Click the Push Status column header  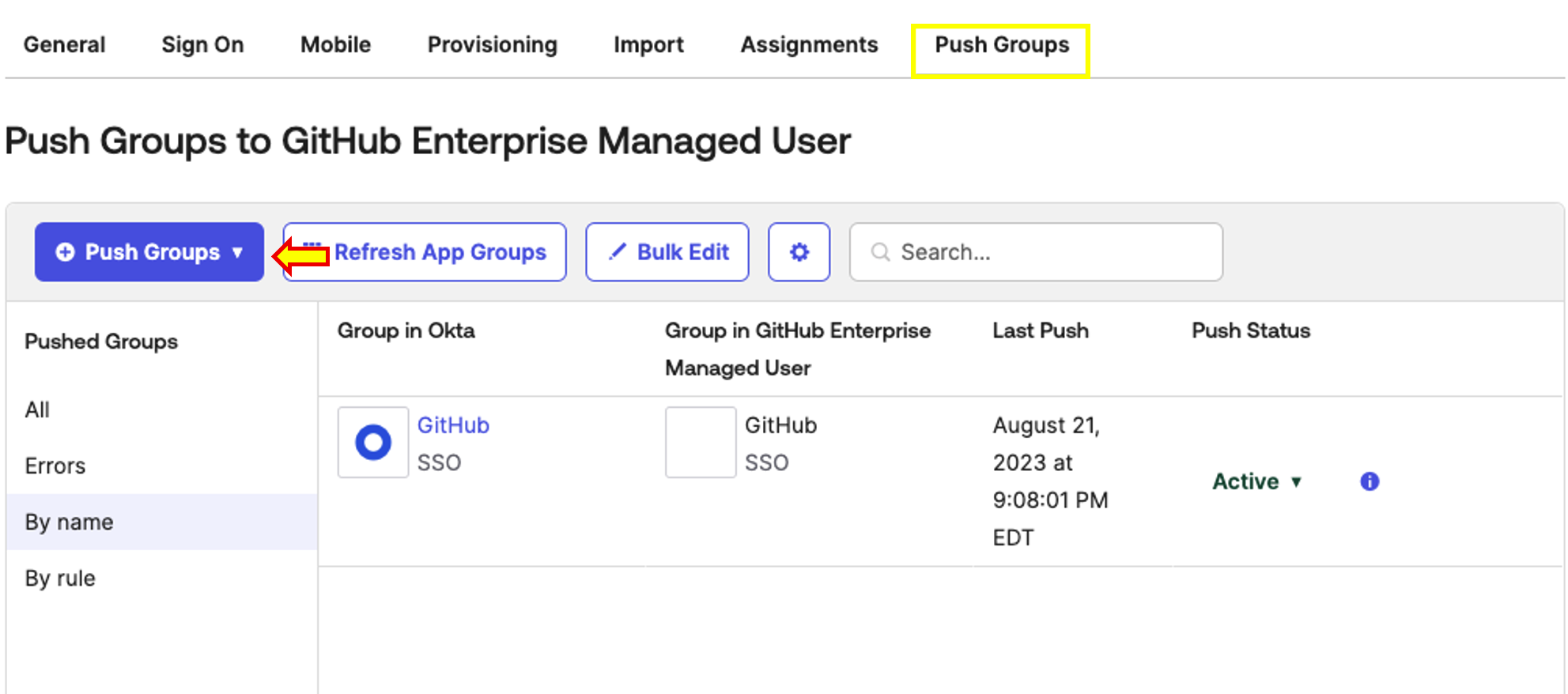pos(1251,330)
